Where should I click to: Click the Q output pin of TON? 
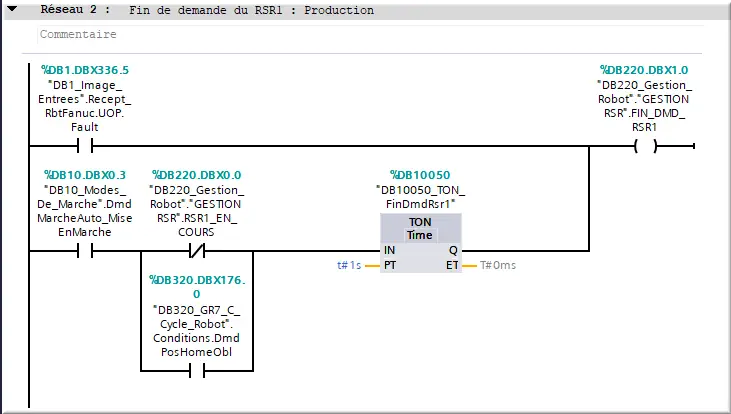(x=453, y=250)
